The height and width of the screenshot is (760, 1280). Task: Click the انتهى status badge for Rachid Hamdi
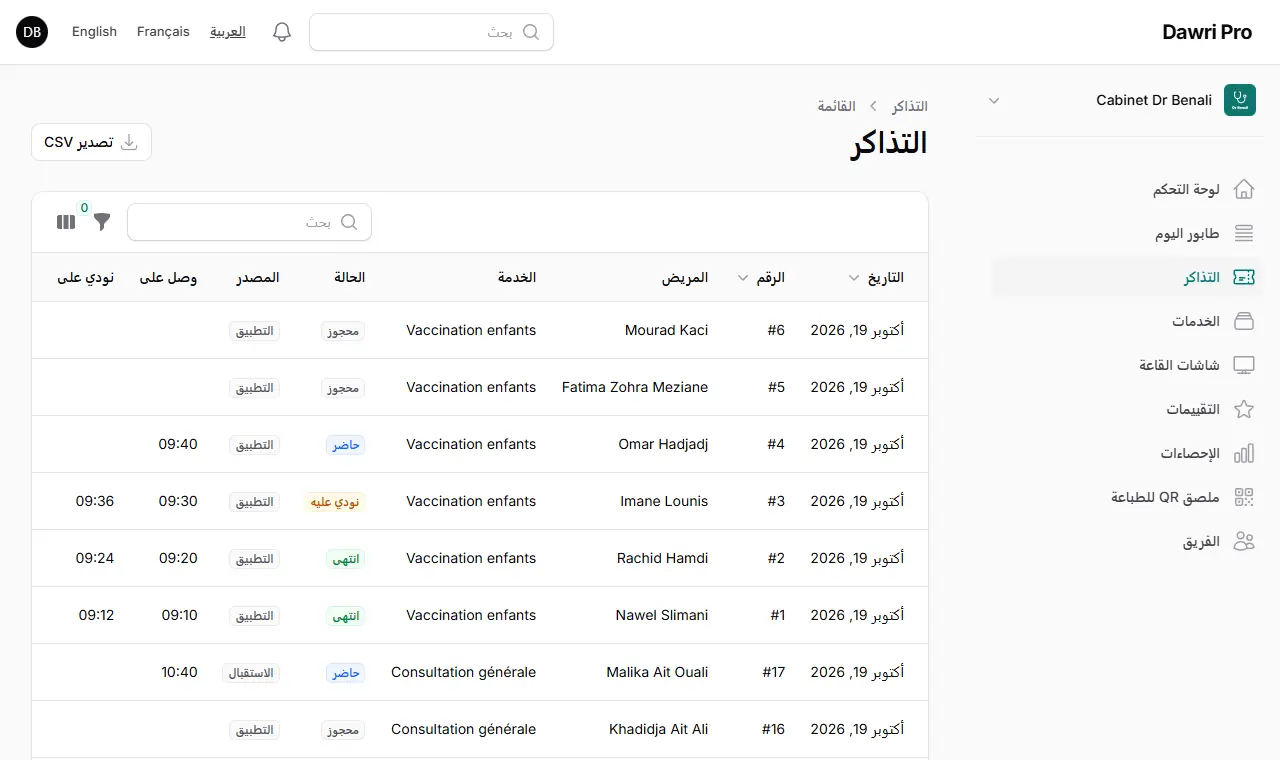pyautogui.click(x=346, y=558)
